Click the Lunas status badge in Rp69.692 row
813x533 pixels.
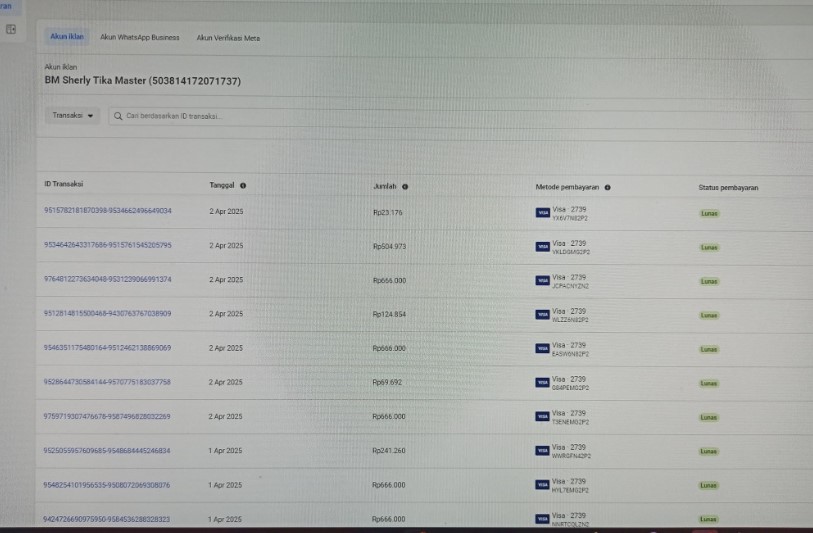[709, 383]
